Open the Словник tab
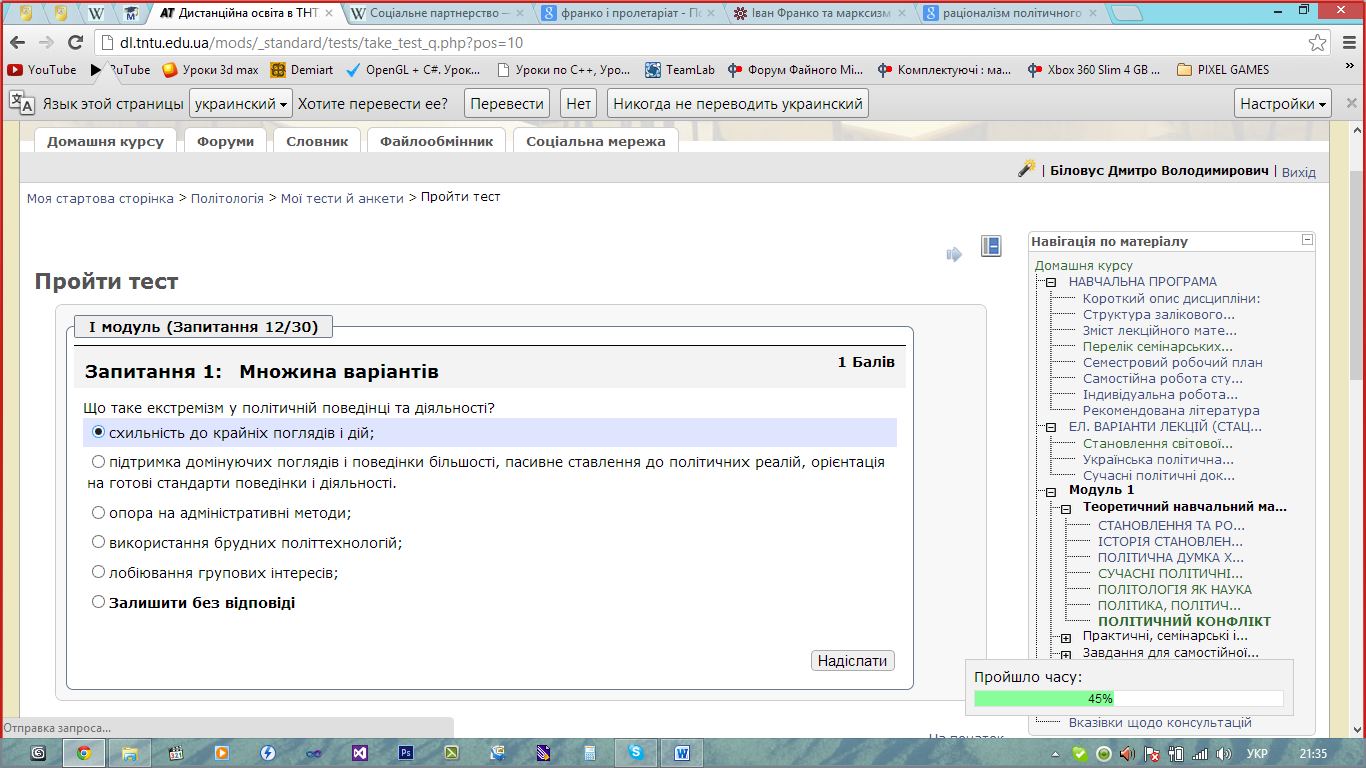 [317, 141]
